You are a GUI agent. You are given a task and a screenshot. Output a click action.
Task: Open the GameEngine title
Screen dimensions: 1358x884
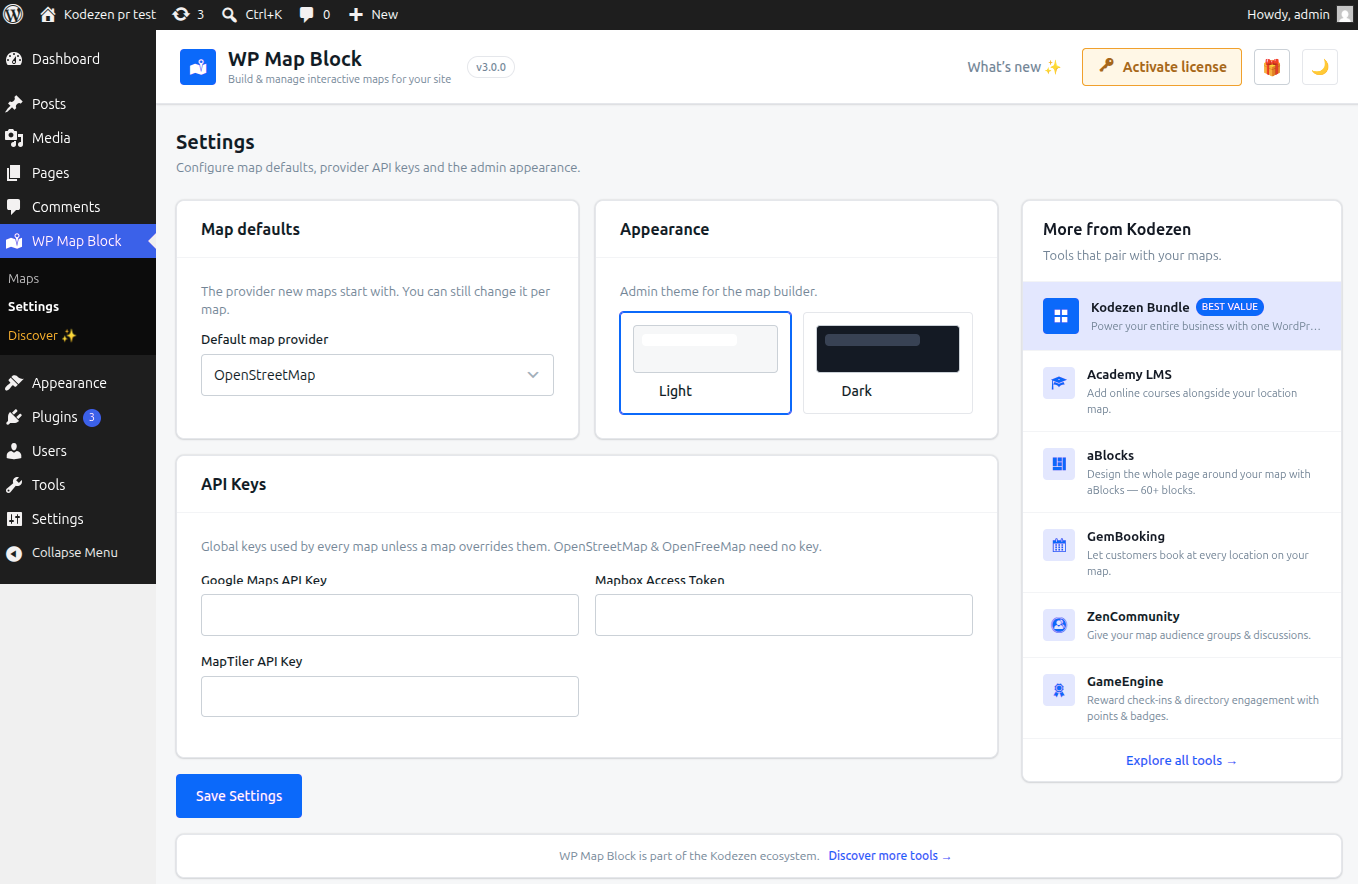point(1125,682)
